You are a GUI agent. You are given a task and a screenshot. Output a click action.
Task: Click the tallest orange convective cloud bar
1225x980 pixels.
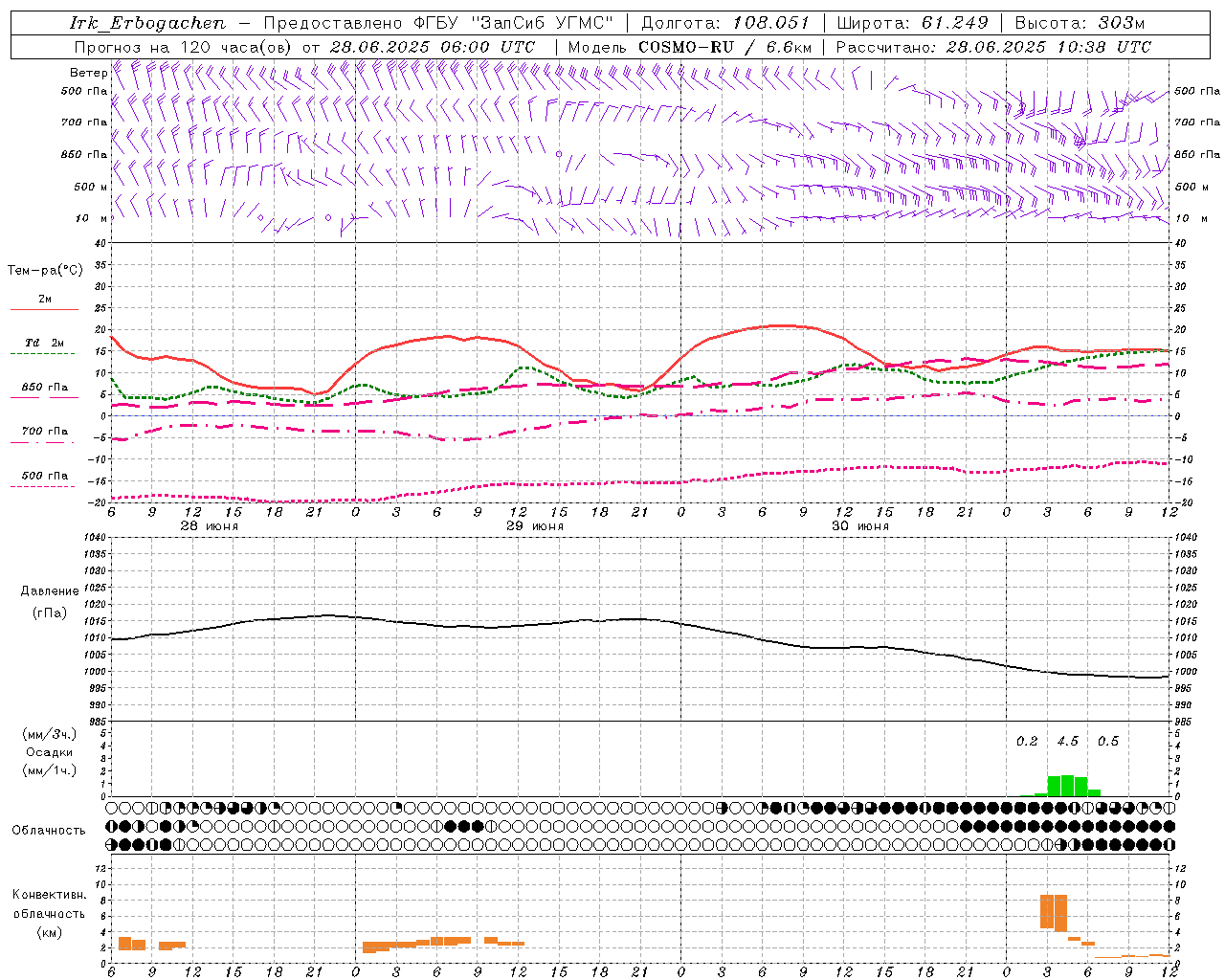click(1060, 913)
